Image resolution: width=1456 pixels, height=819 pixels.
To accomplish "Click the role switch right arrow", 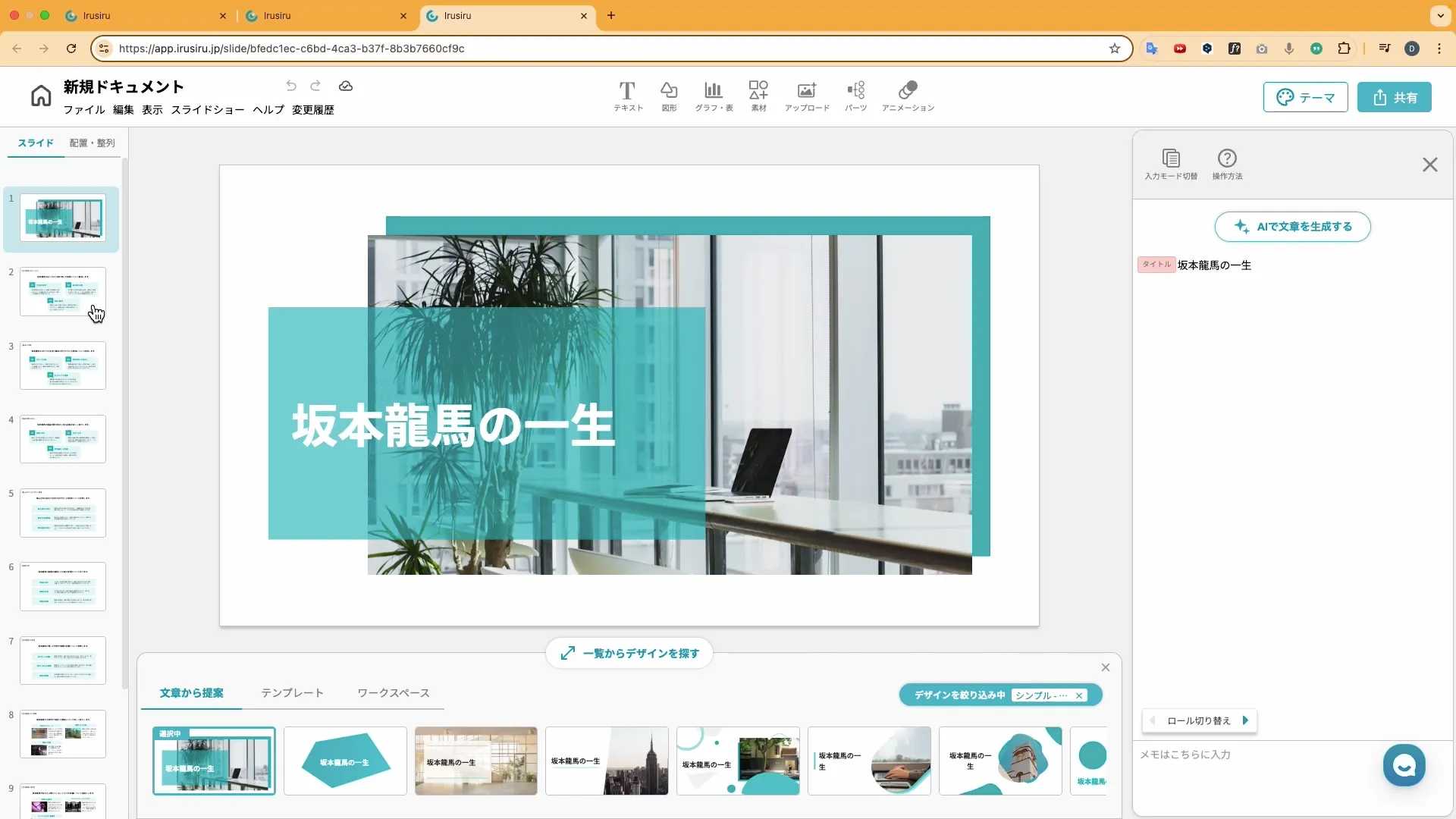I will pyautogui.click(x=1245, y=720).
